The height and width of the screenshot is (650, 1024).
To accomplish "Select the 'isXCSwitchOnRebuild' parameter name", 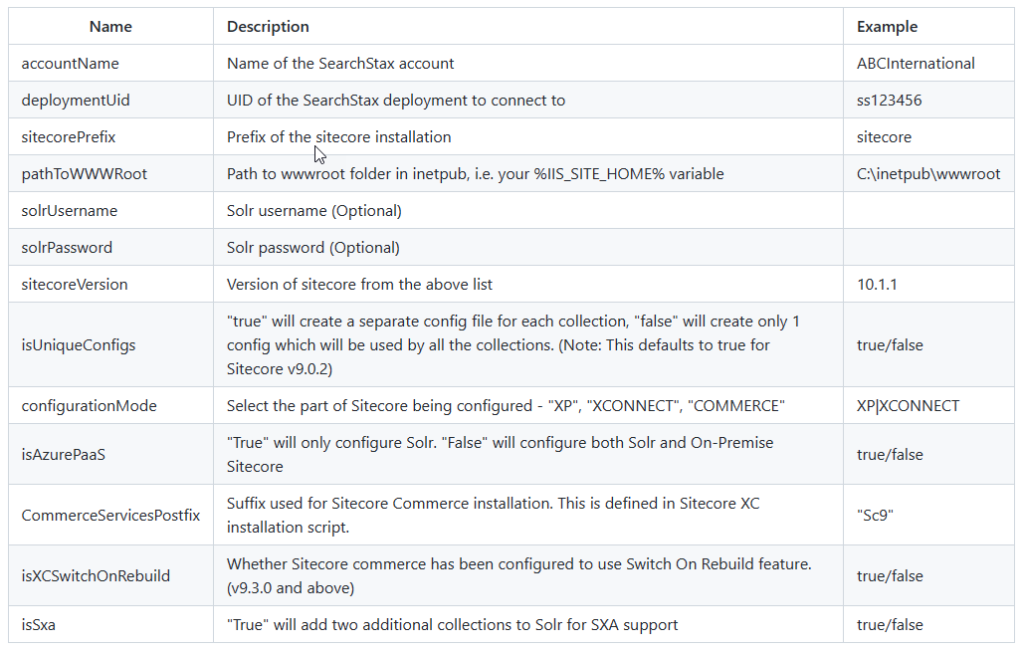I will coord(96,576).
